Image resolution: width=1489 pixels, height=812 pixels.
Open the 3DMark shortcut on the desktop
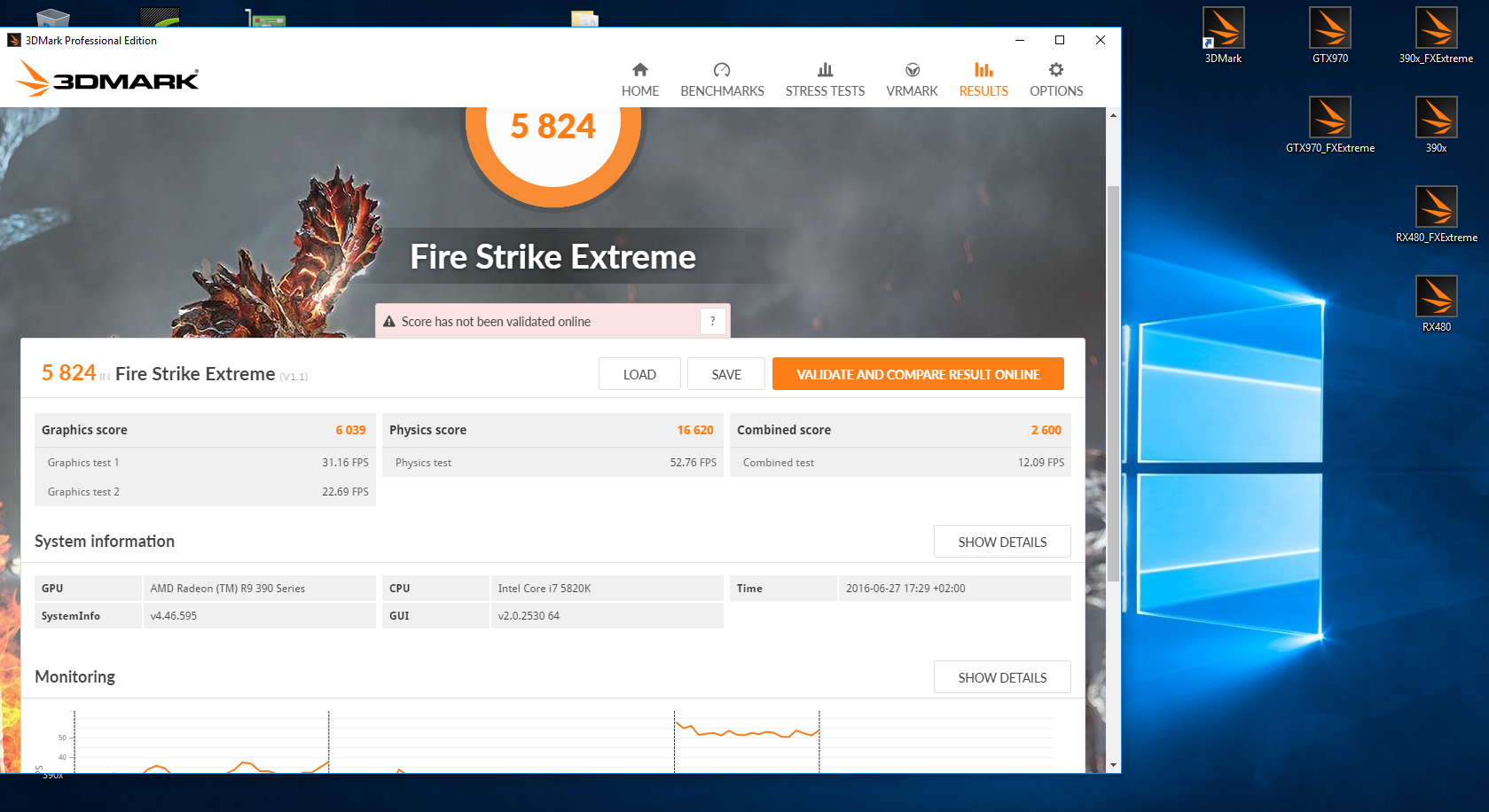click(1223, 35)
